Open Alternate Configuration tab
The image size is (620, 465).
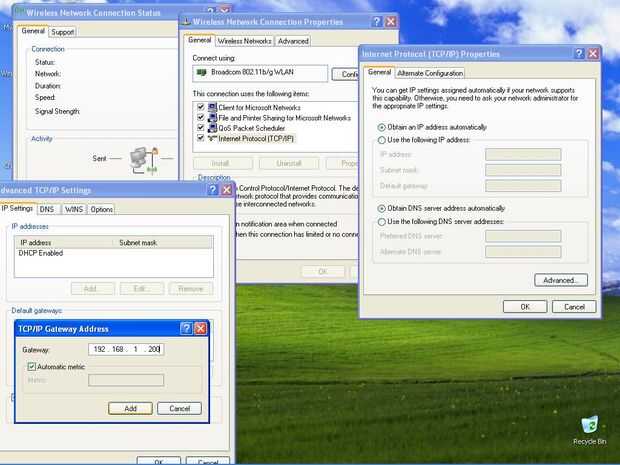[x=430, y=73]
